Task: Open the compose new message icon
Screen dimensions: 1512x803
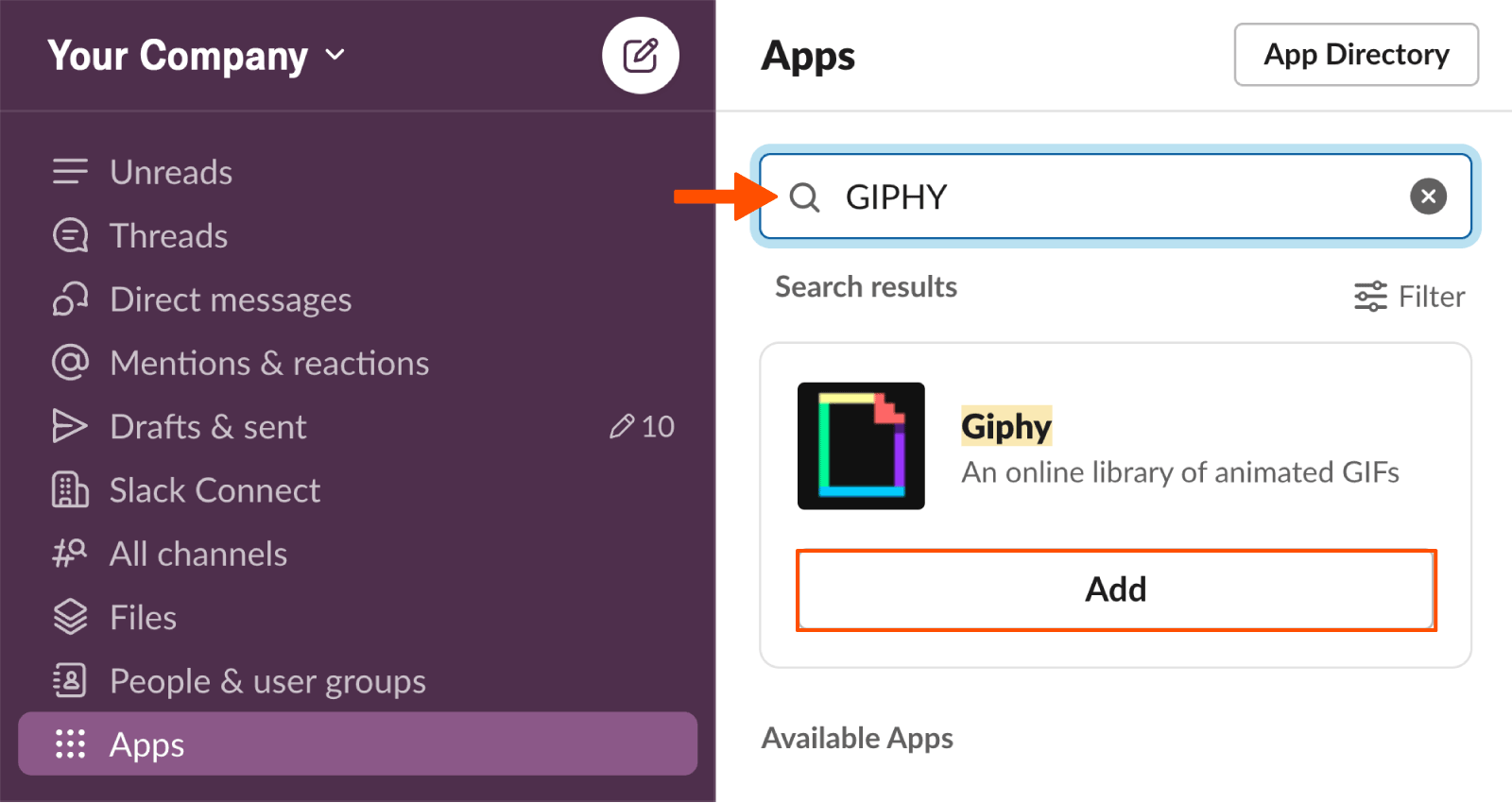Action: point(641,55)
